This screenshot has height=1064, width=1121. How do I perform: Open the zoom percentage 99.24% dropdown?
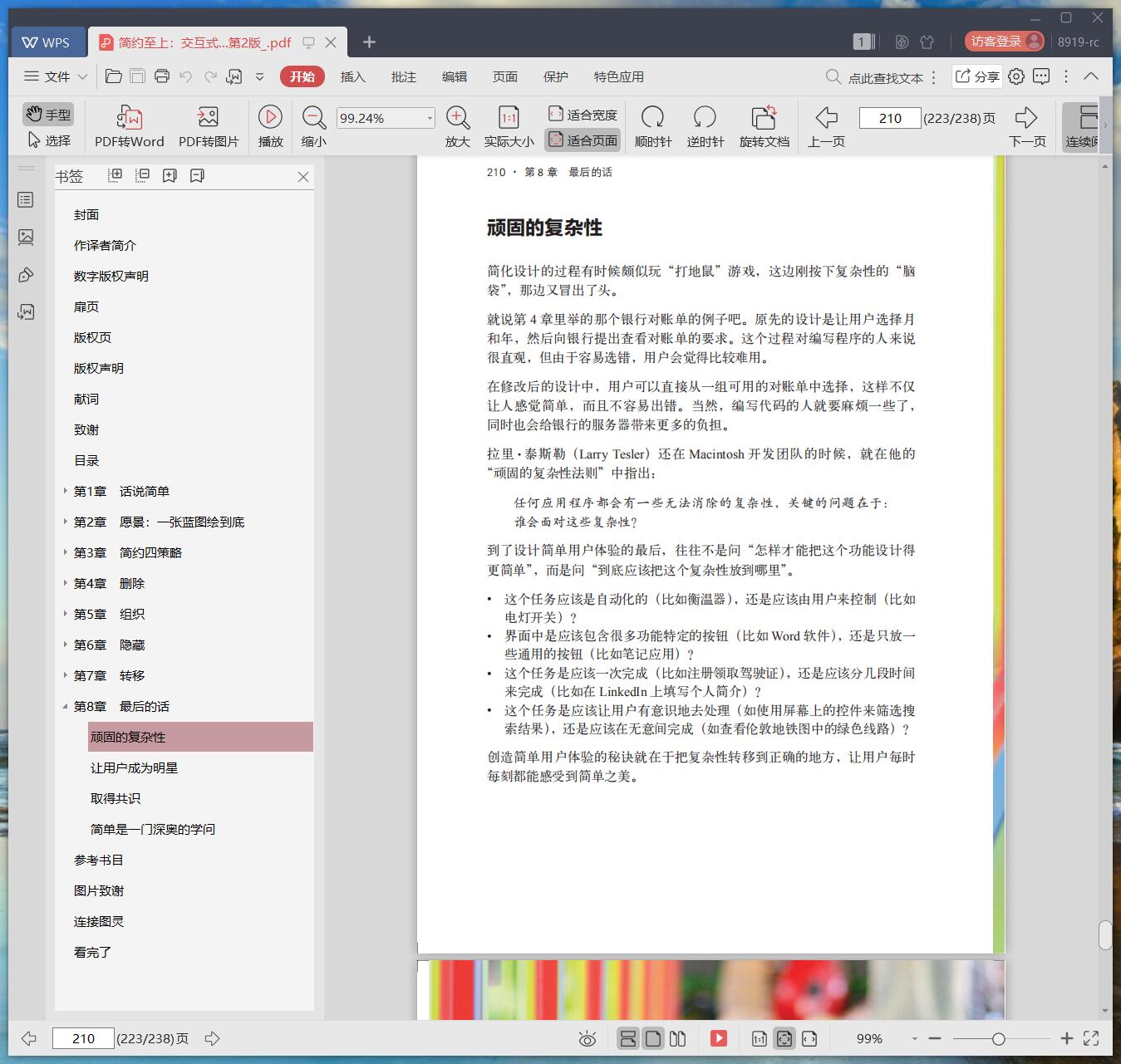tap(429, 118)
